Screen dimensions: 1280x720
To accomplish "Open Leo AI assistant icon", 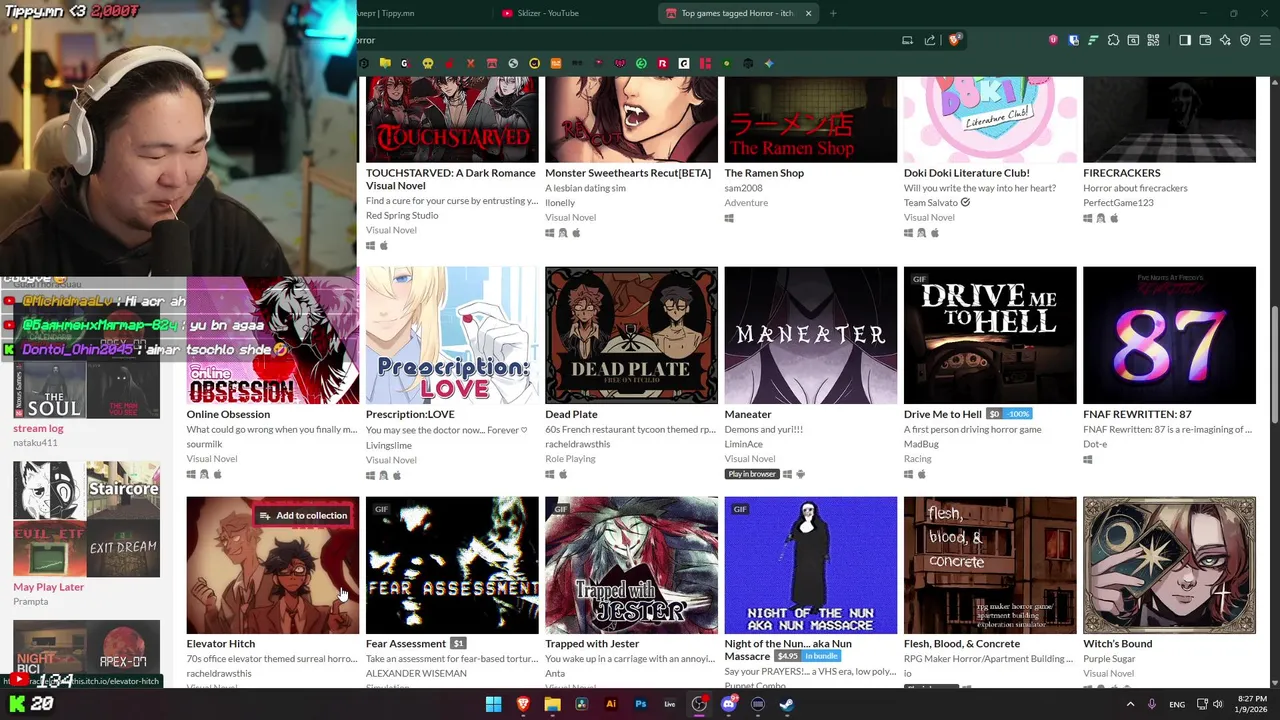I will point(1225,40).
